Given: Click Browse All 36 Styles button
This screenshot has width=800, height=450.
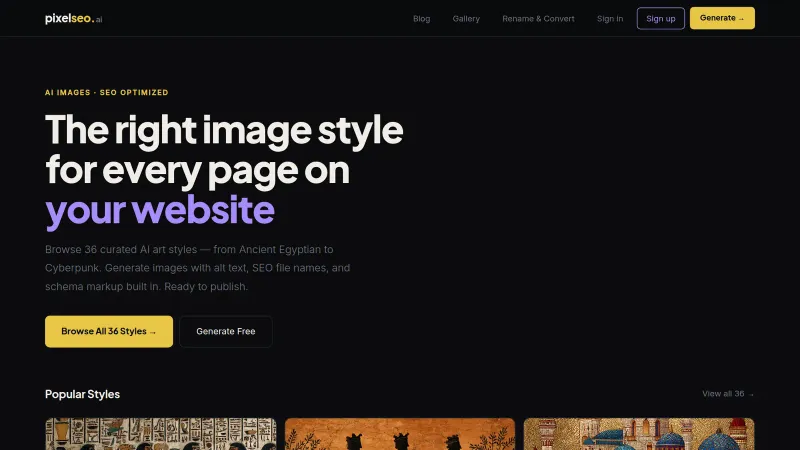Looking at the screenshot, I should click(x=109, y=331).
